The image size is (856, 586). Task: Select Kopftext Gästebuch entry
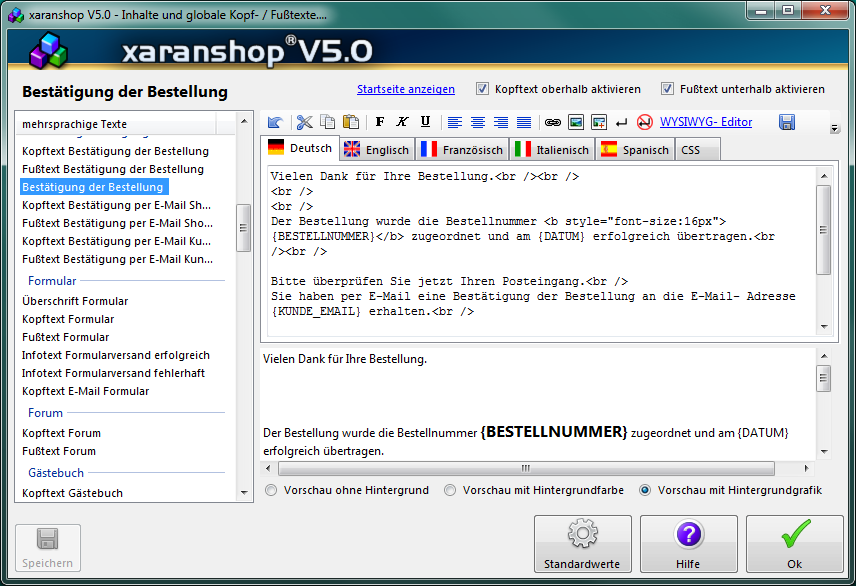point(72,493)
